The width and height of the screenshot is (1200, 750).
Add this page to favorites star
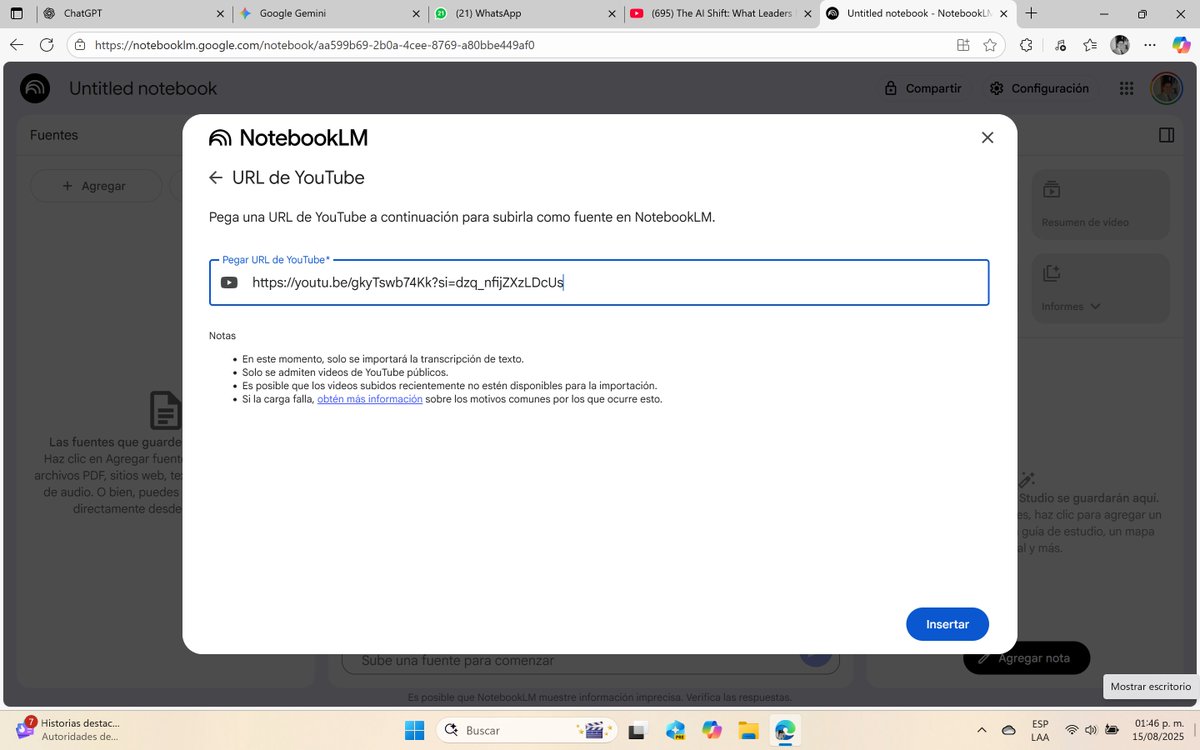990,45
